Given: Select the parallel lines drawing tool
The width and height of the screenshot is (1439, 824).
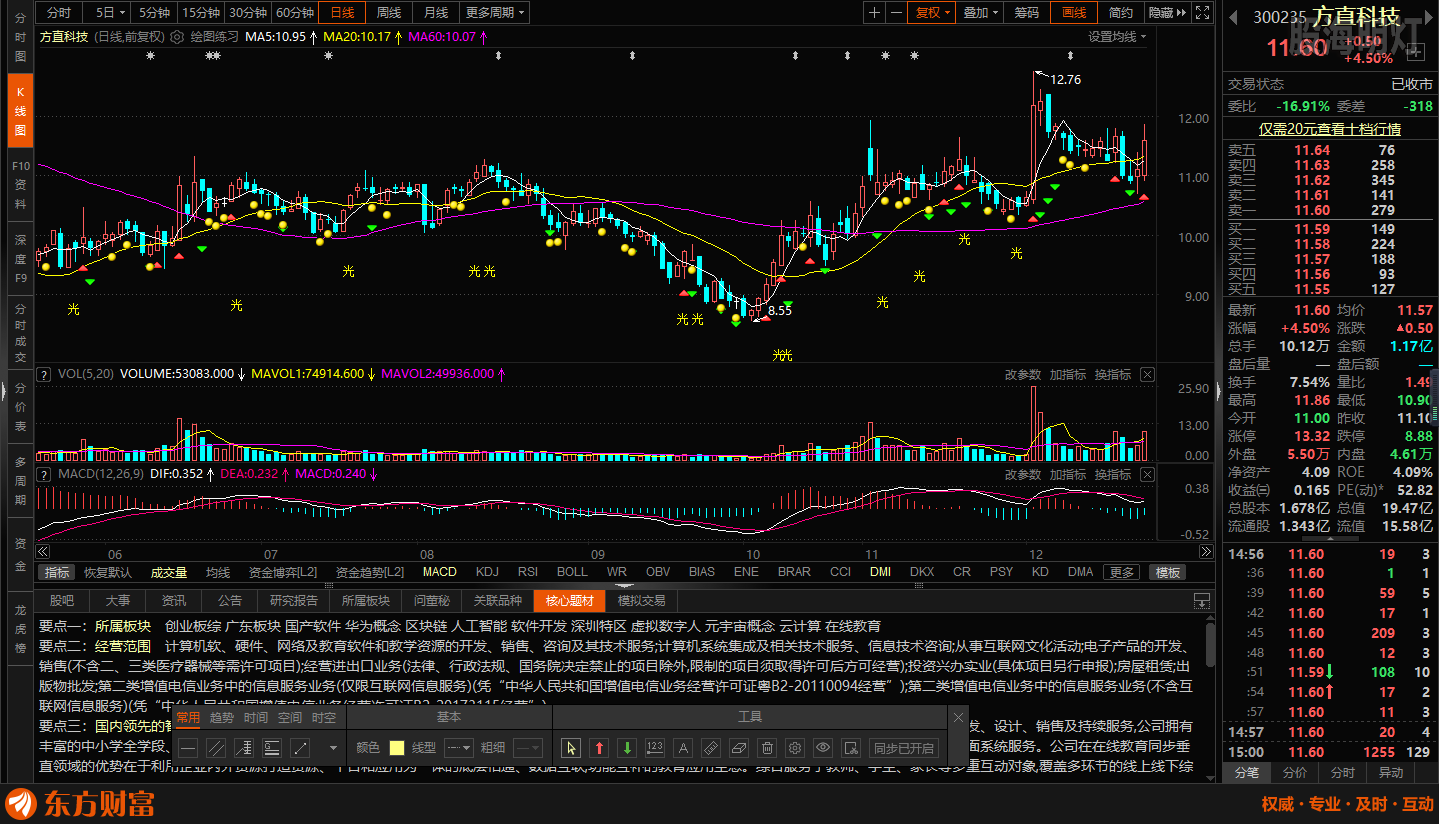Looking at the screenshot, I should click(x=216, y=747).
